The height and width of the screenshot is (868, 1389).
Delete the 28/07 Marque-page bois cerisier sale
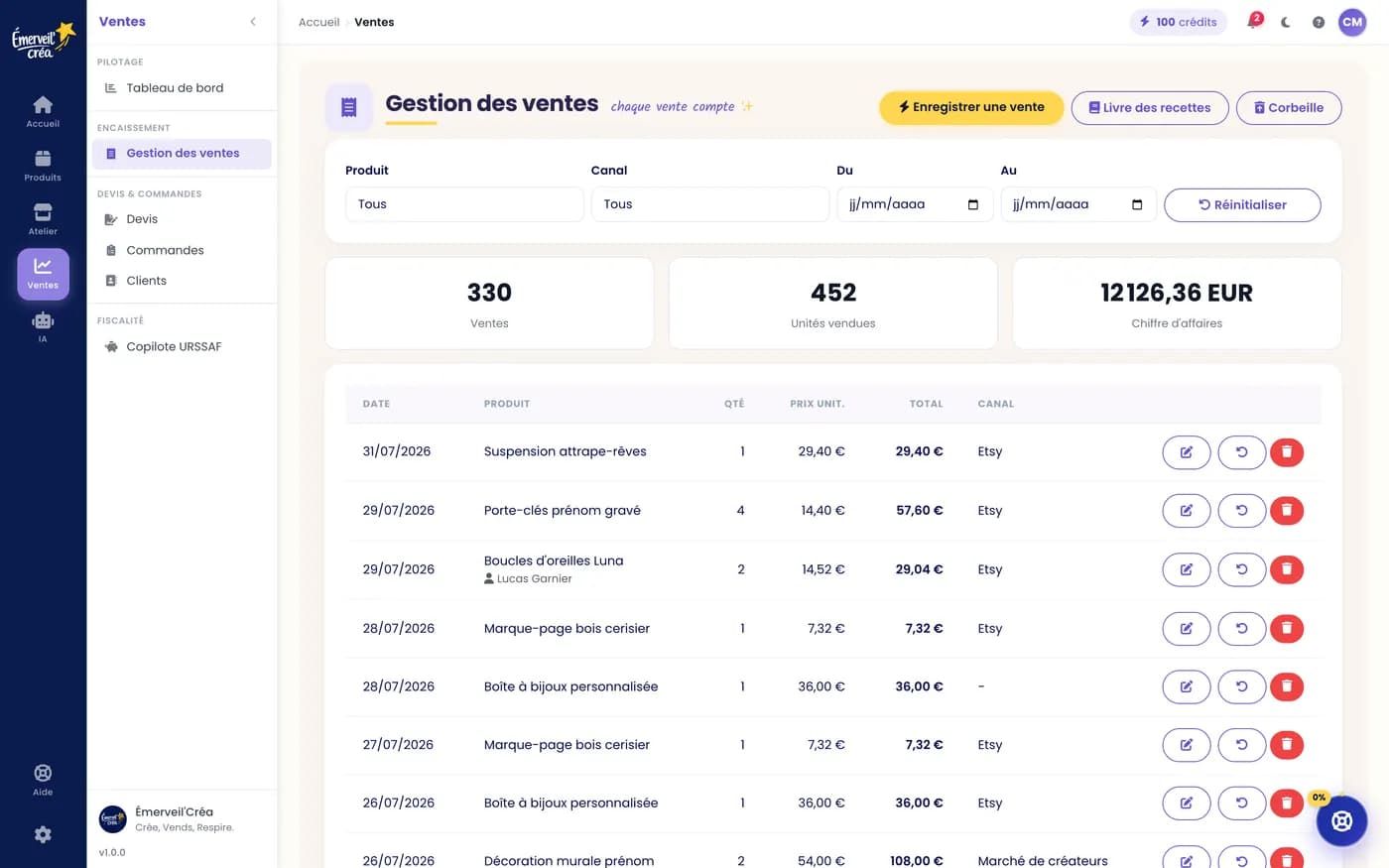tap(1287, 629)
